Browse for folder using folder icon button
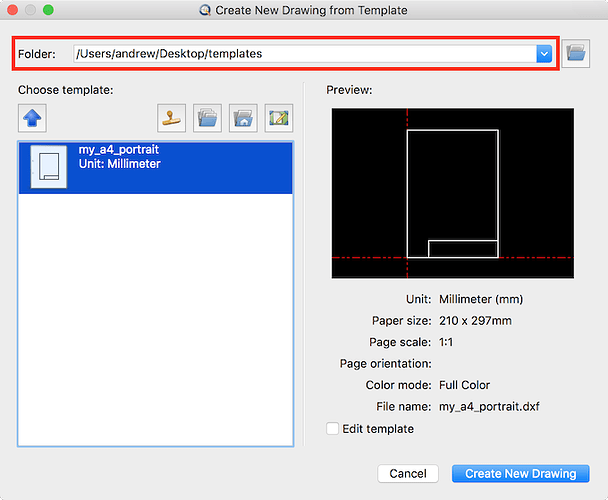608x500 pixels. click(x=575, y=53)
